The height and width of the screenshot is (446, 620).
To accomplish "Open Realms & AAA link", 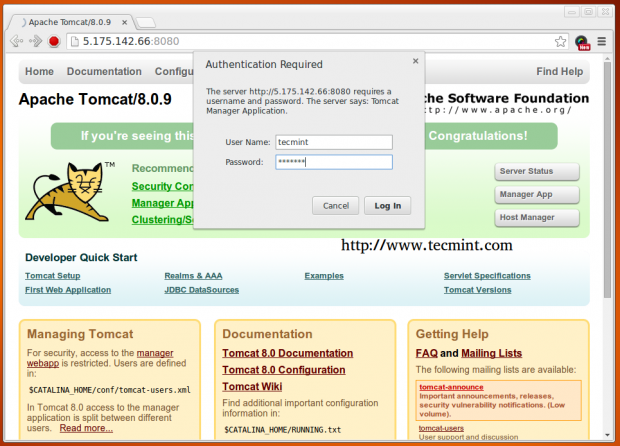I will pos(193,276).
